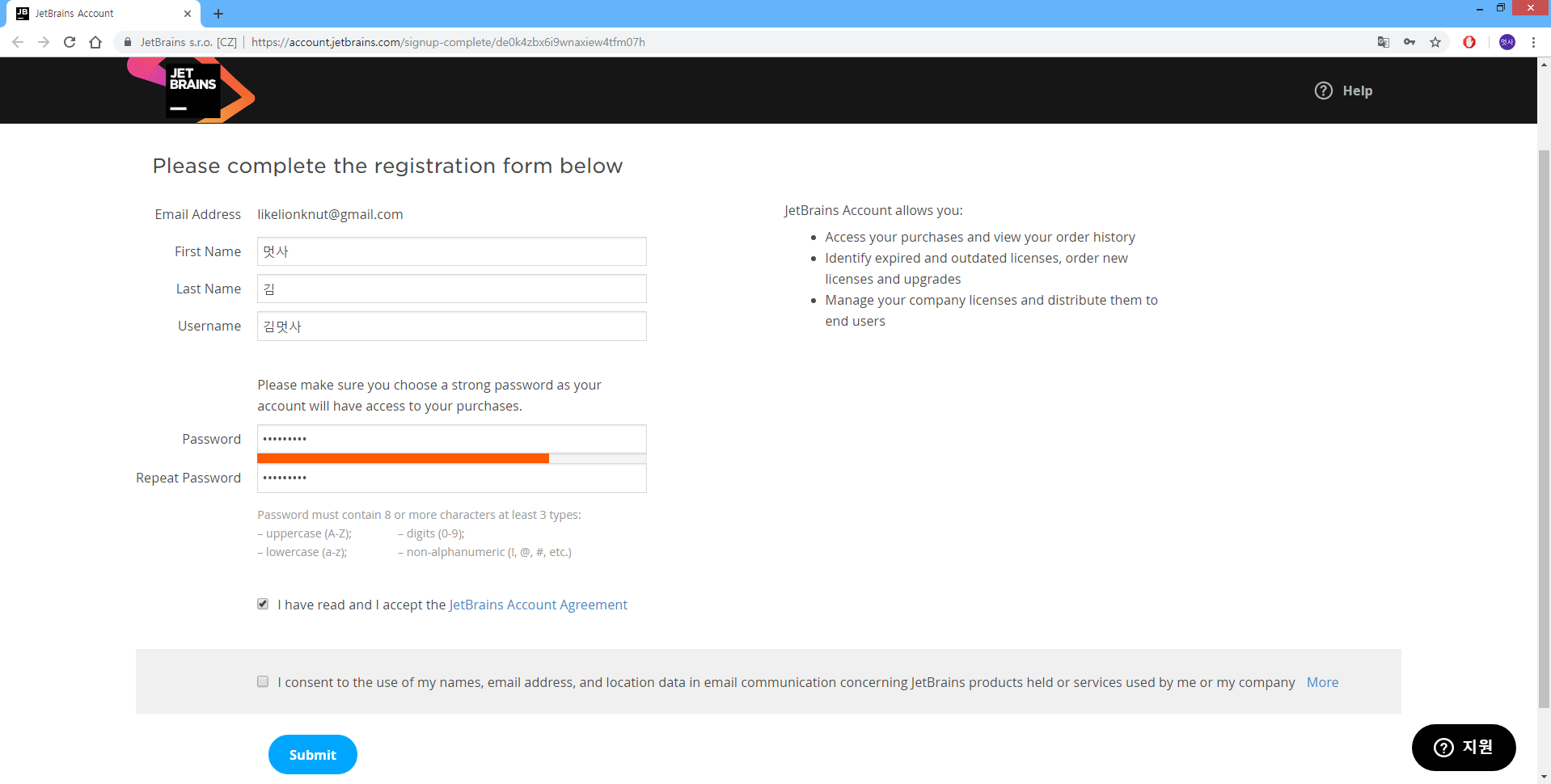Close the JetBrains Account tab

point(188,14)
